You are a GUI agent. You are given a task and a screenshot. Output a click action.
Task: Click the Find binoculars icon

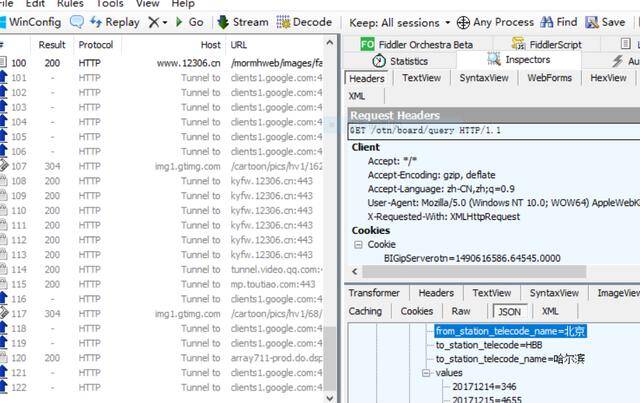pos(547,22)
